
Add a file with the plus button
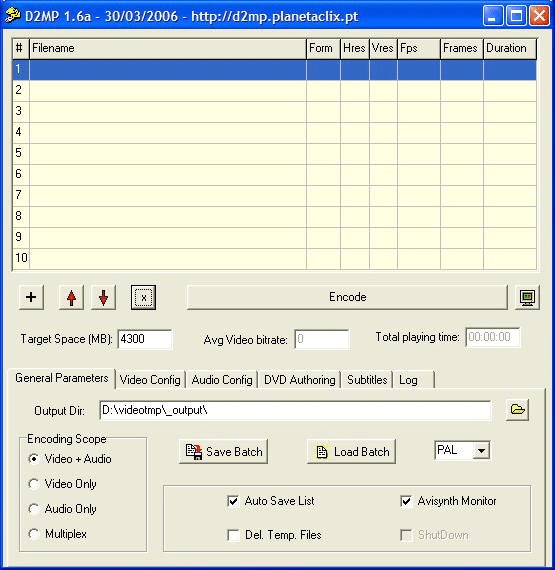point(31,297)
